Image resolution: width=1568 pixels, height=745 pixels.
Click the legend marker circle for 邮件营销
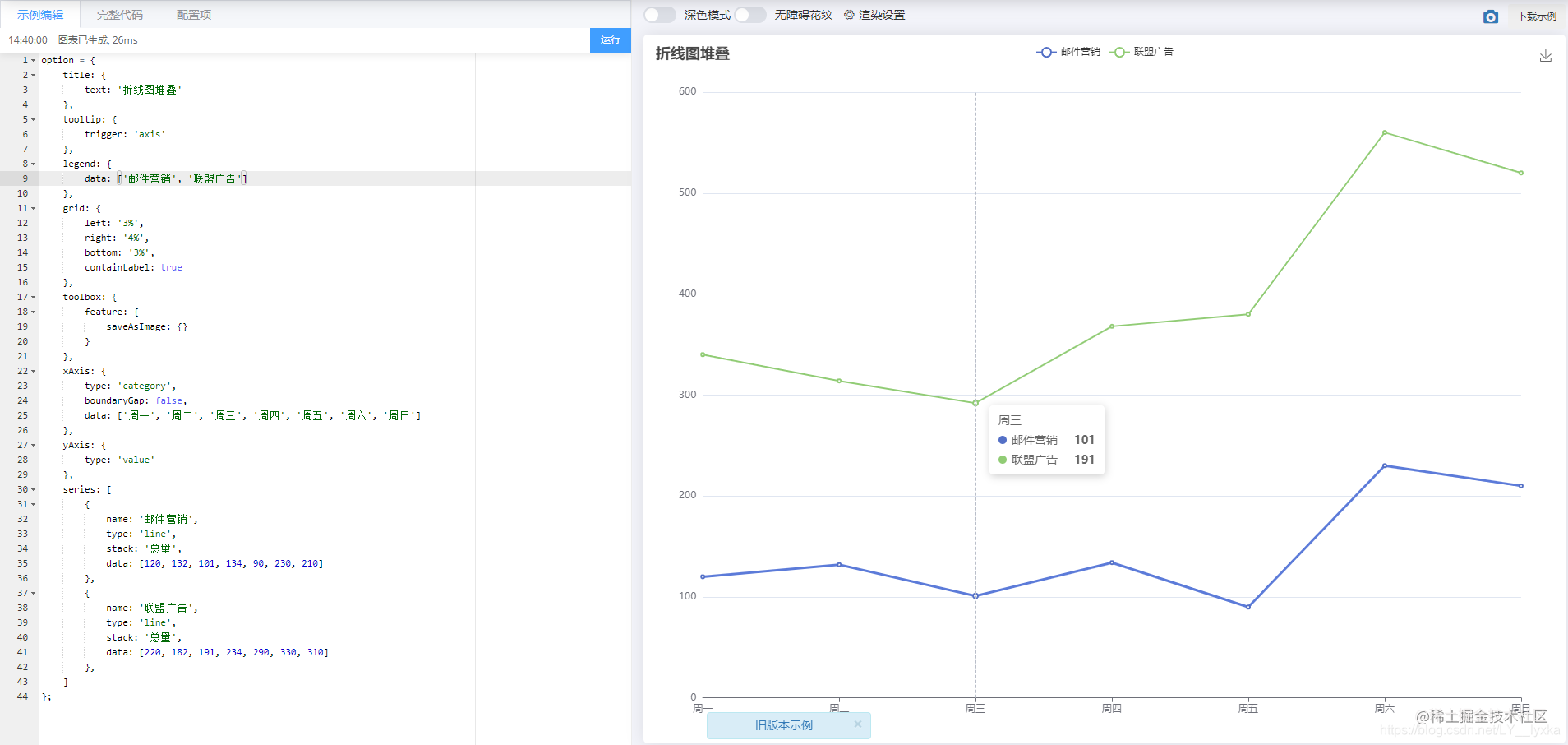coord(1045,52)
